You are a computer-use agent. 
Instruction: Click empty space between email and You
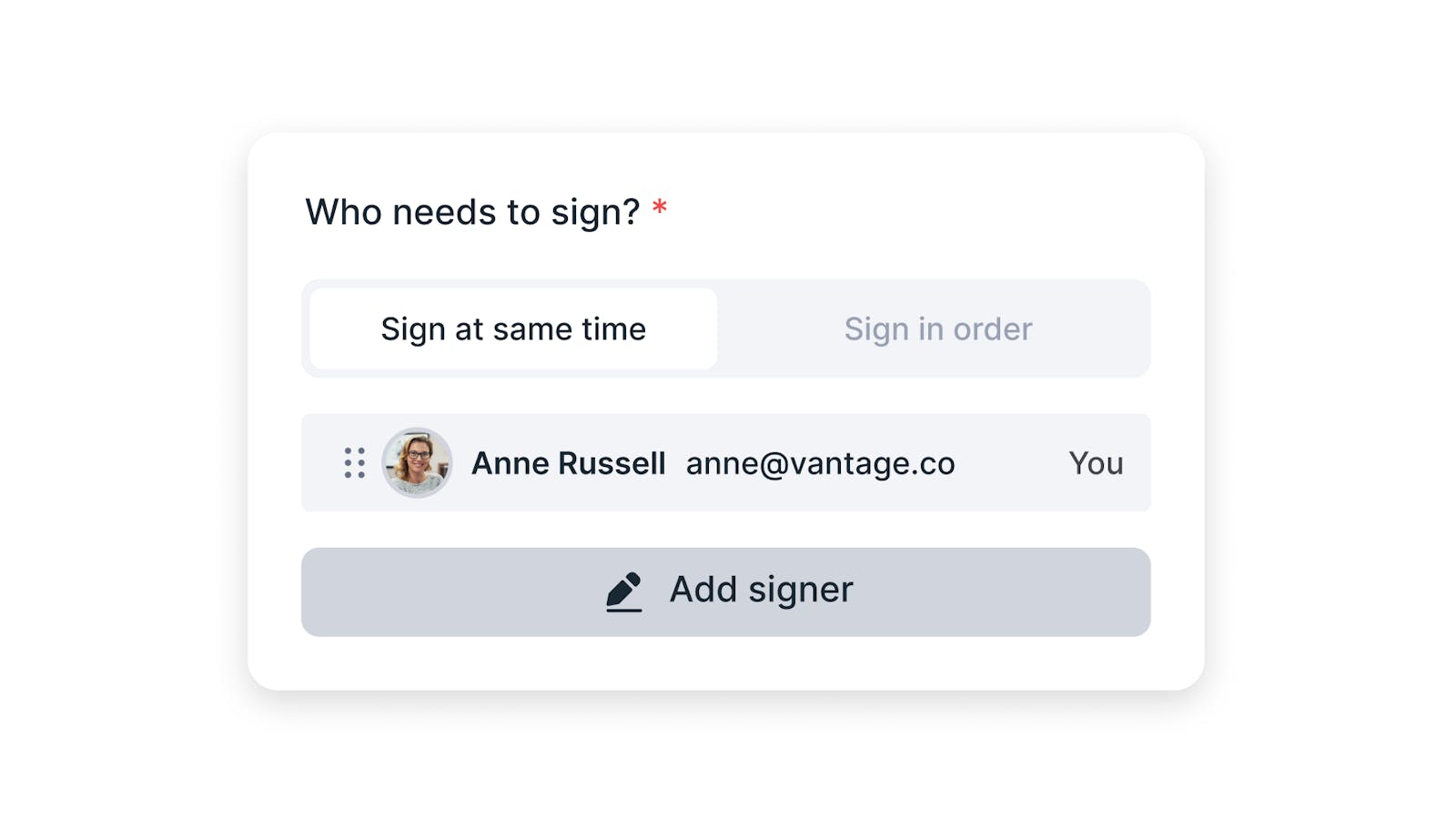pyautogui.click(x=1012, y=463)
